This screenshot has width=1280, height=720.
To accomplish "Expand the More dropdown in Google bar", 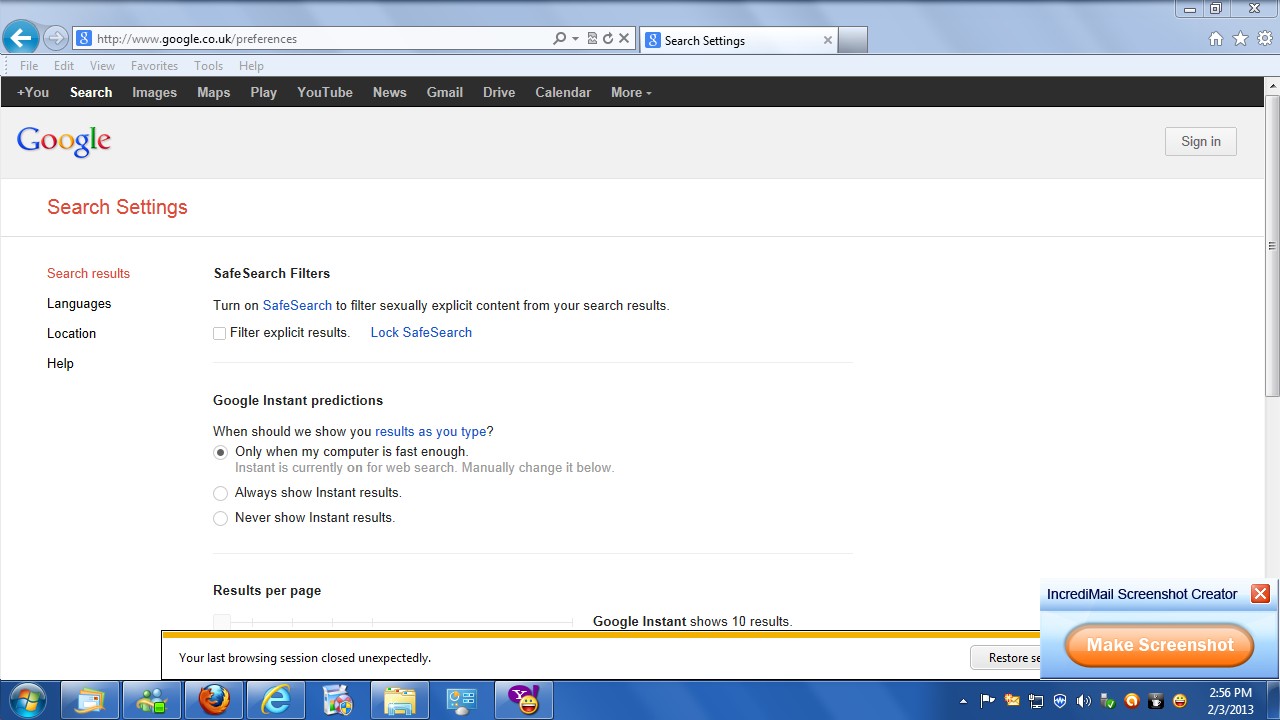I will (631, 92).
